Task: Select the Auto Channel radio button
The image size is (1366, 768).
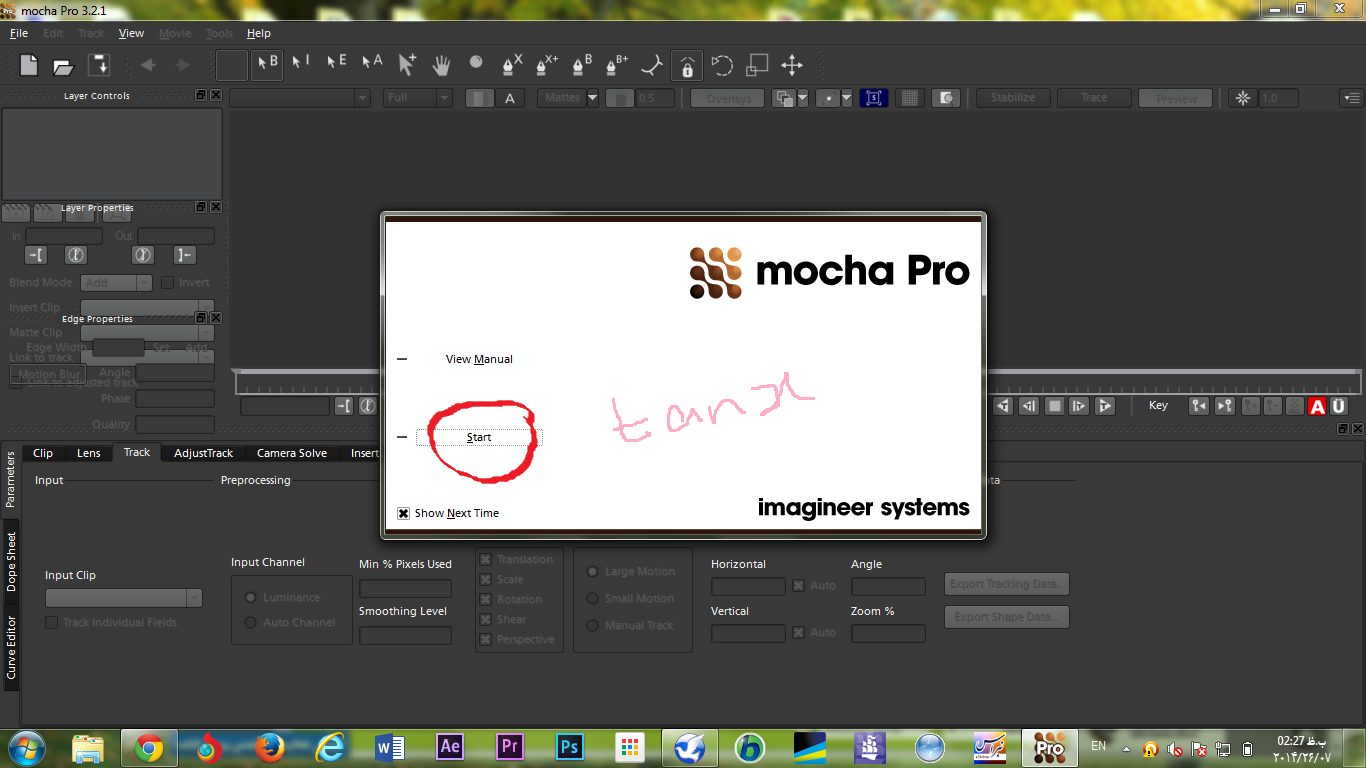Action: (250, 622)
